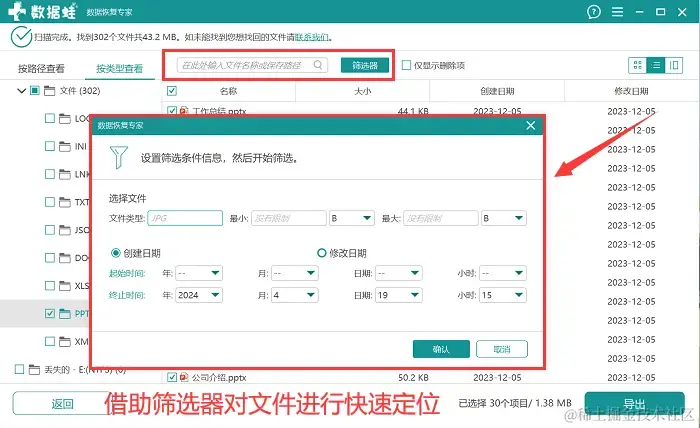
Task: Open the hamburger menu in title bar
Action: pyautogui.click(x=617, y=12)
